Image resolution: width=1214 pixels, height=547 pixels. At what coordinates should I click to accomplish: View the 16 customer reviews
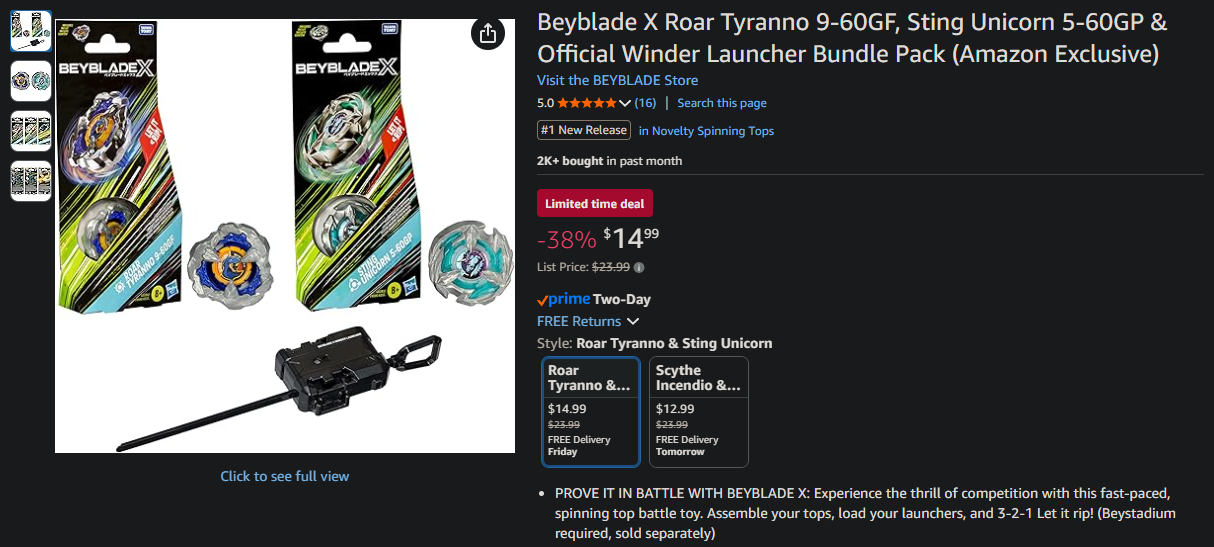point(645,103)
